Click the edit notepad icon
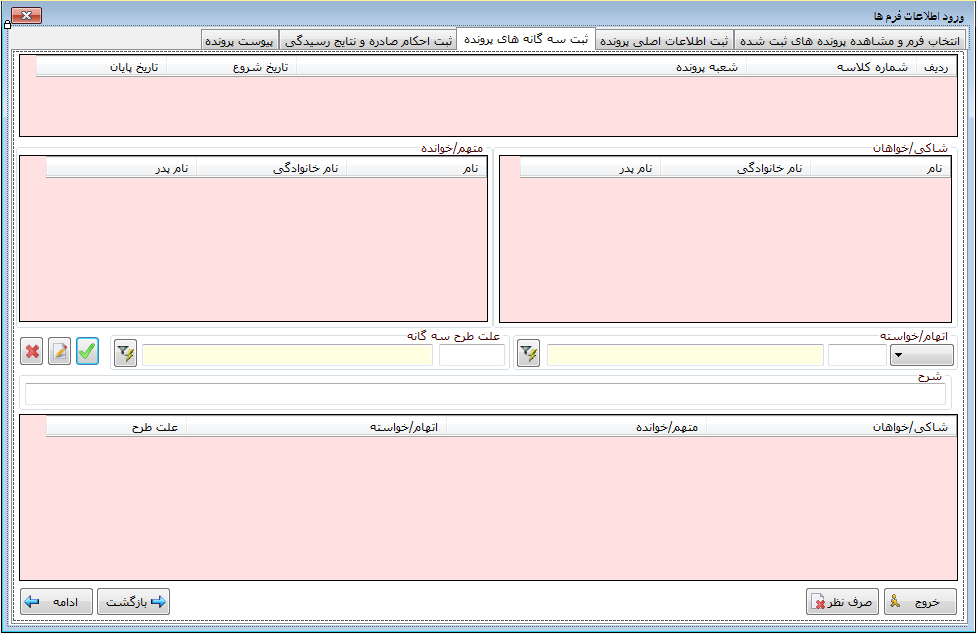The width and height of the screenshot is (977, 634). (60, 352)
